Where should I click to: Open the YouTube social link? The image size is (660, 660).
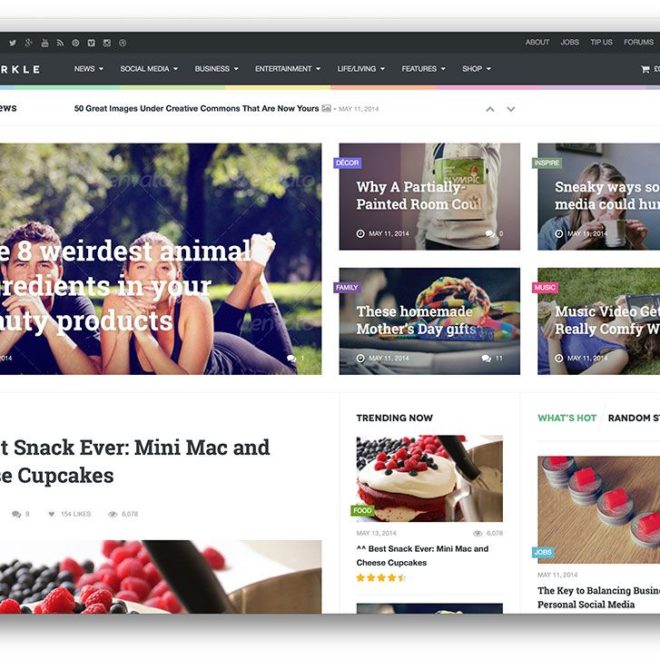(45, 43)
